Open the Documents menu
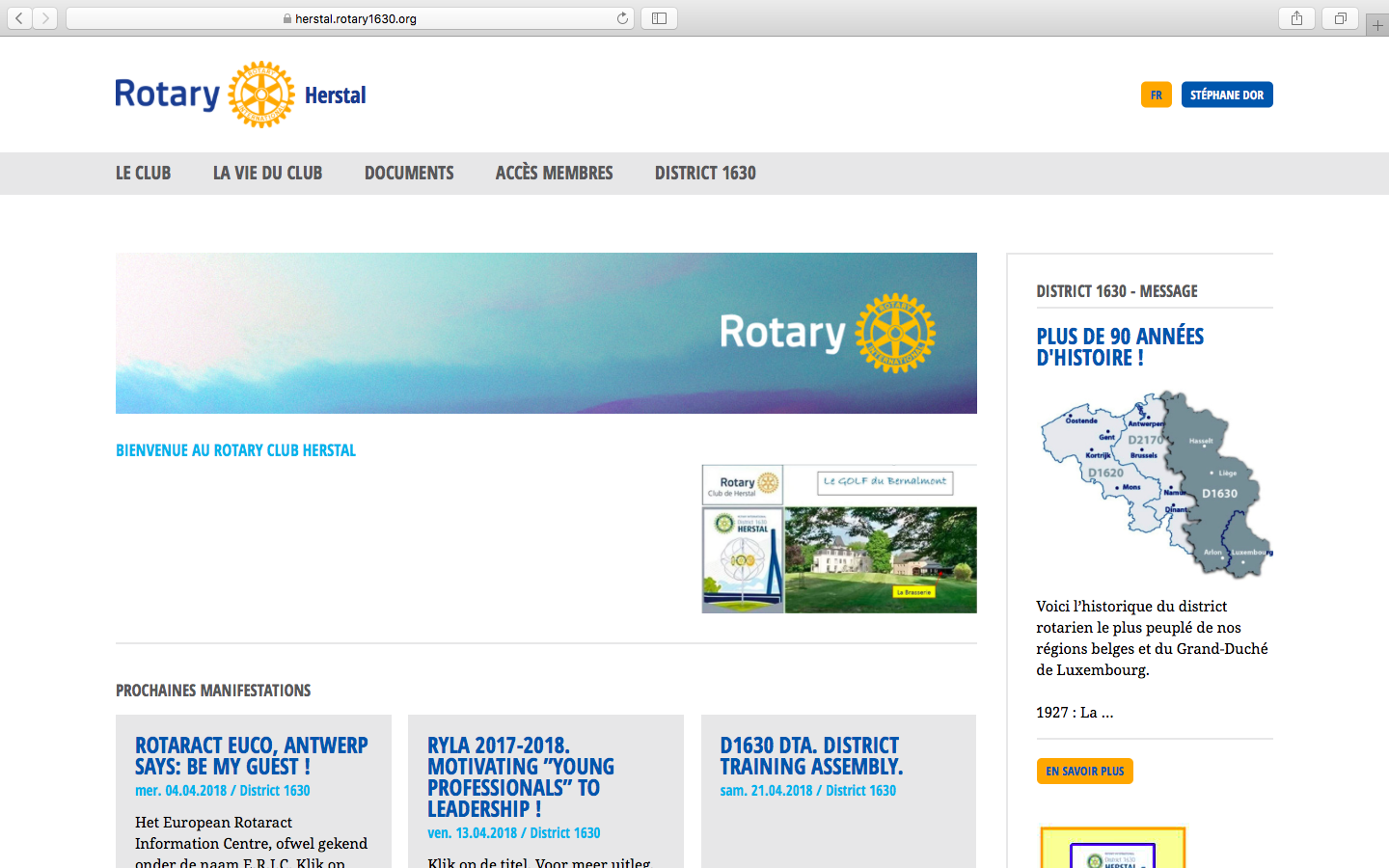1389x868 pixels. 409,173
